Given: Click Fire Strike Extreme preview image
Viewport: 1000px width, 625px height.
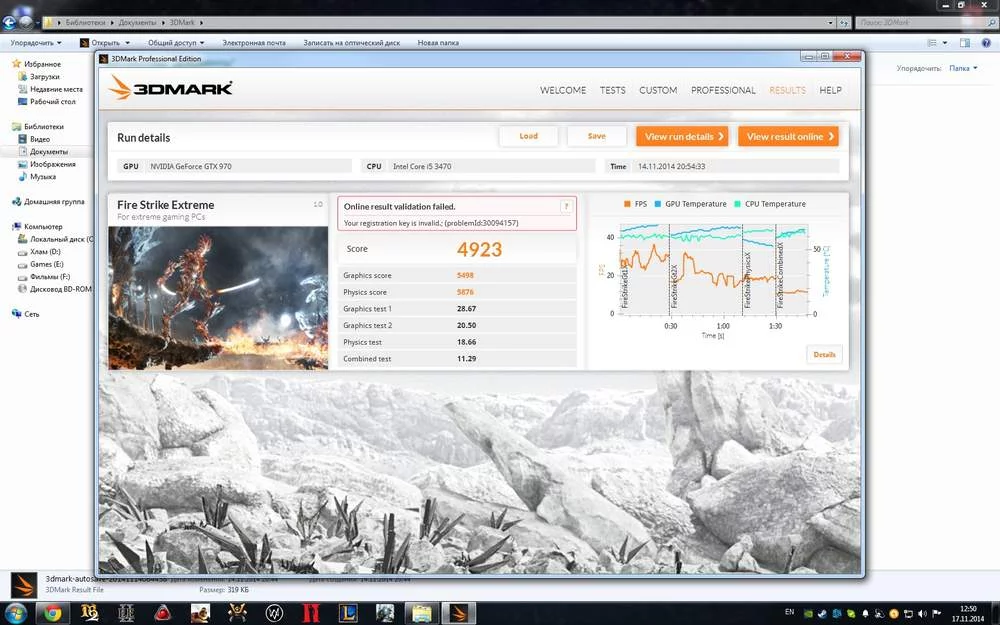Looking at the screenshot, I should pyautogui.click(x=218, y=298).
